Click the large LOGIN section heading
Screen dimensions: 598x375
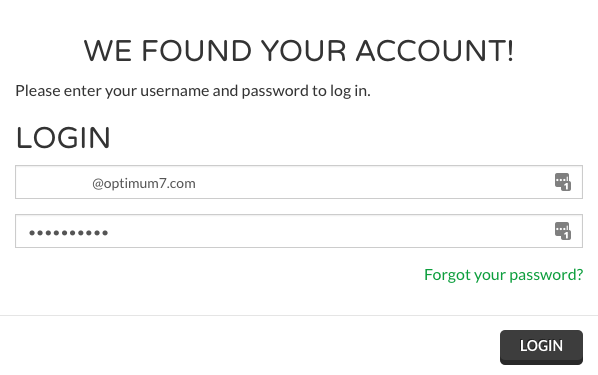pos(63,138)
